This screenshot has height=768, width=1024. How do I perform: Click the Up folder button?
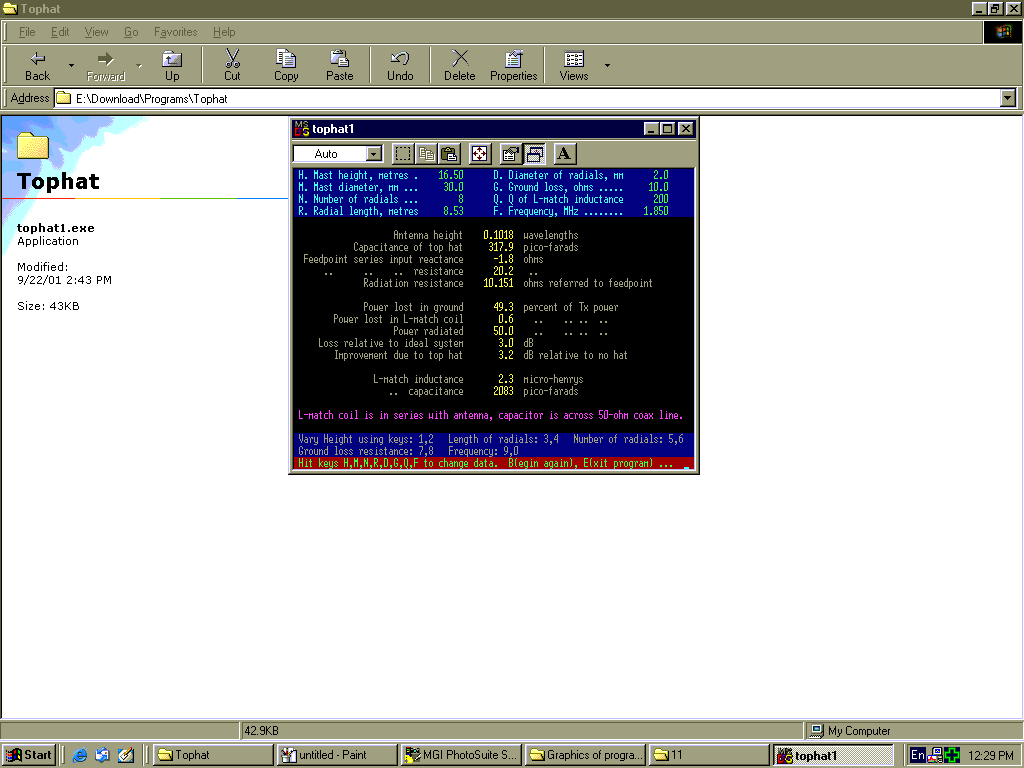click(172, 66)
